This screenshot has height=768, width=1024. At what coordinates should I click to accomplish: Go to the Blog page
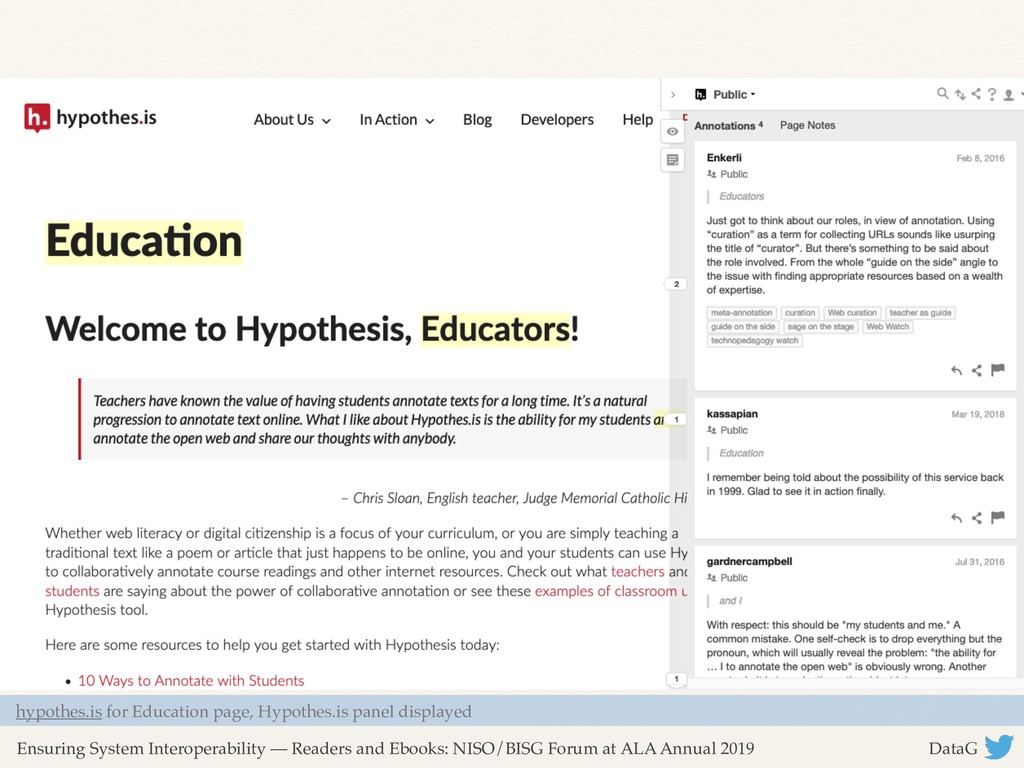click(x=477, y=120)
